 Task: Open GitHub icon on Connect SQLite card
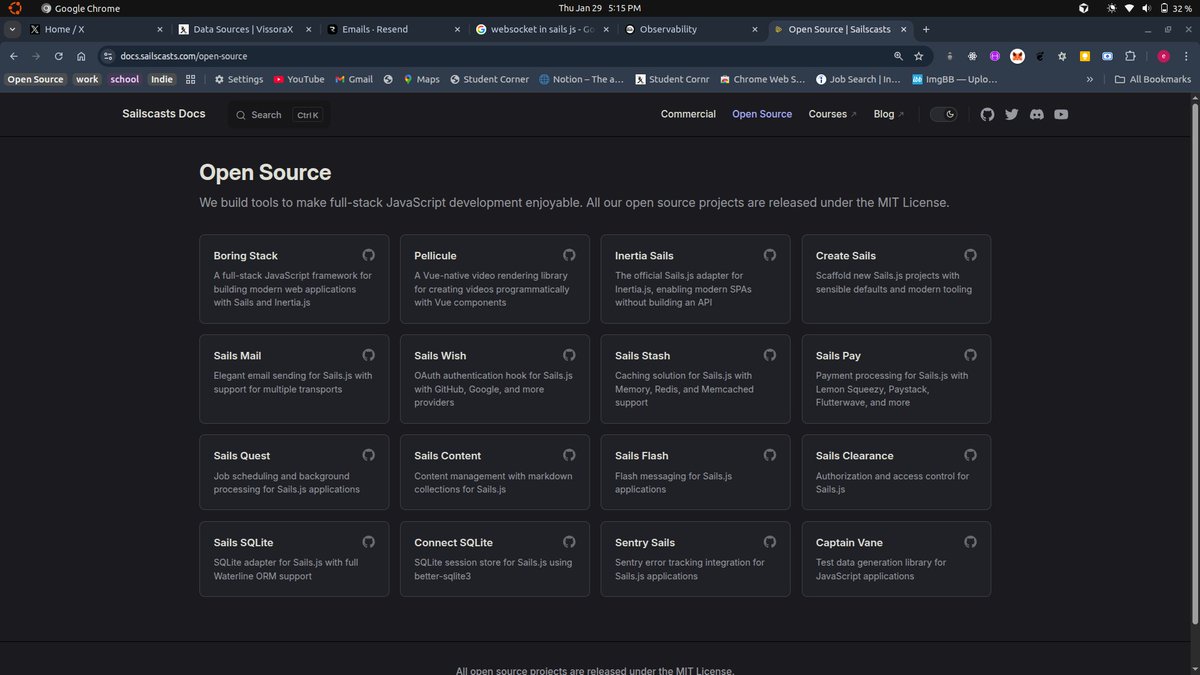coord(569,542)
